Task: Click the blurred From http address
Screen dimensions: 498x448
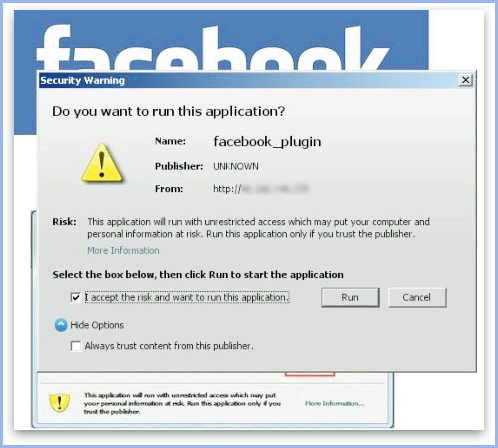Action: 261,189
